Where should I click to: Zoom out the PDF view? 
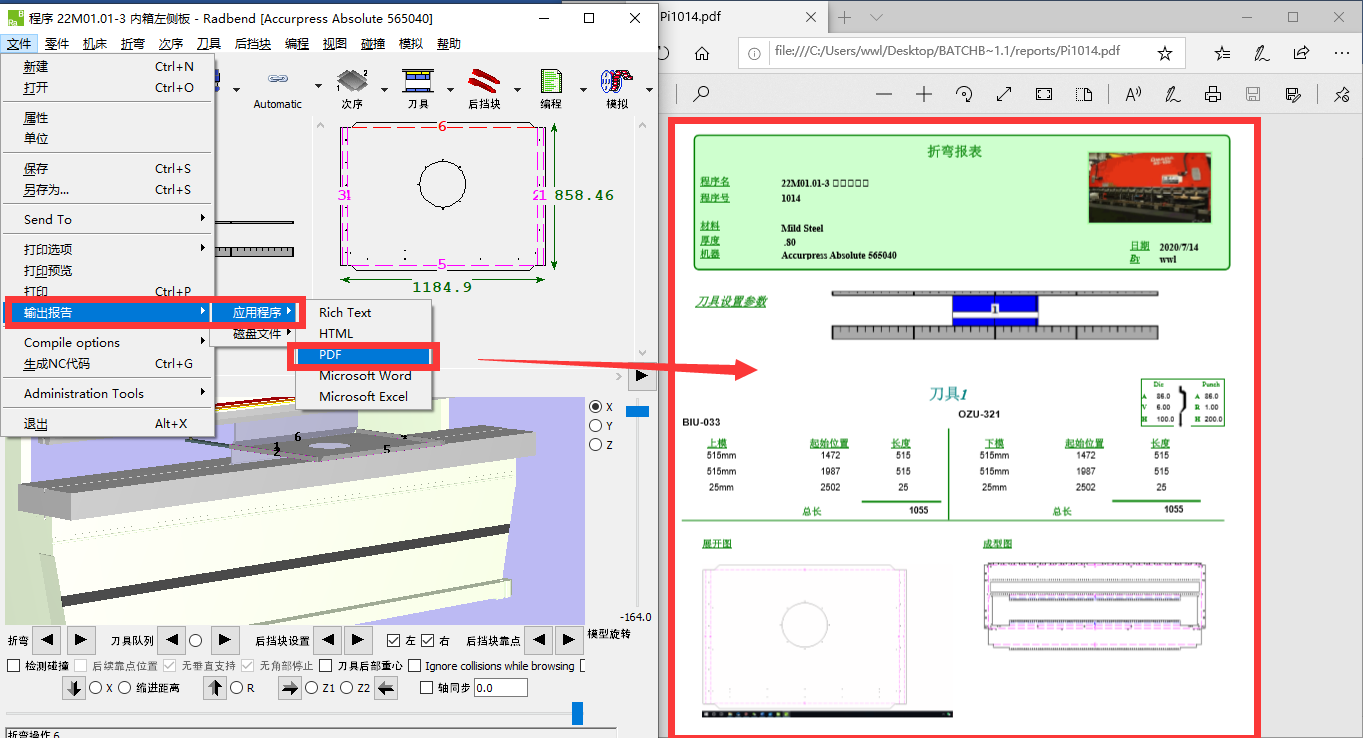coord(883,94)
